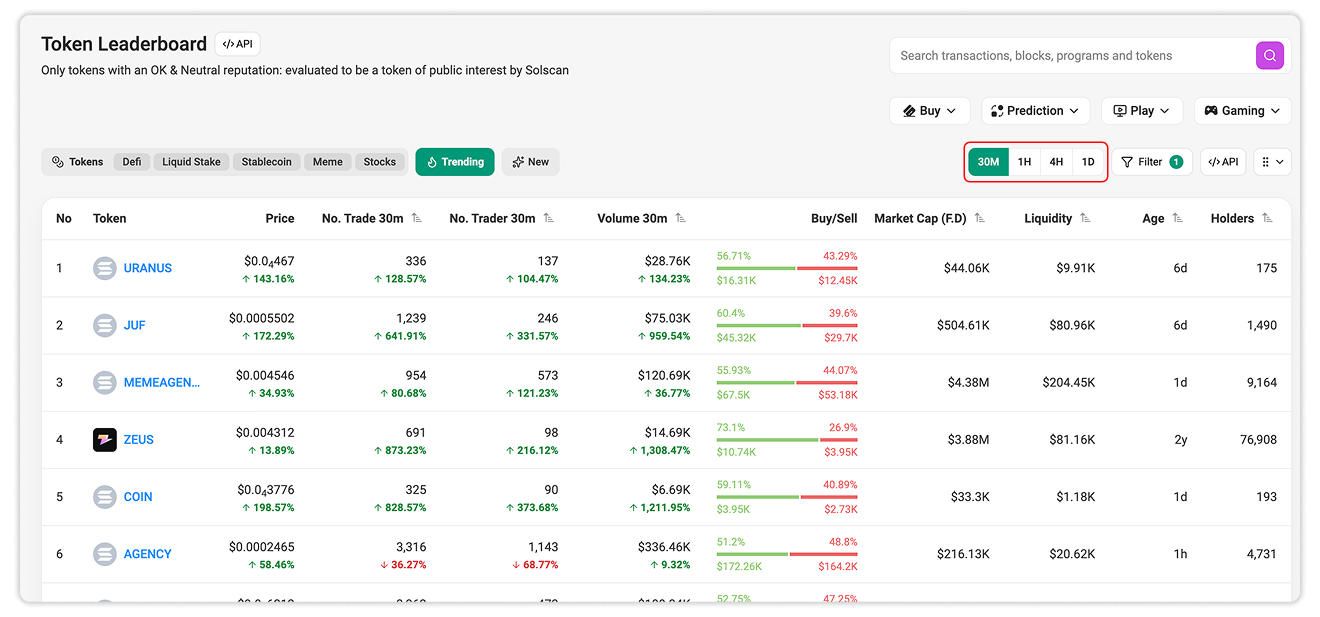Click the sort icon beside No. Trader 30m
The width and height of the screenshot is (1320, 617).
tap(549, 218)
